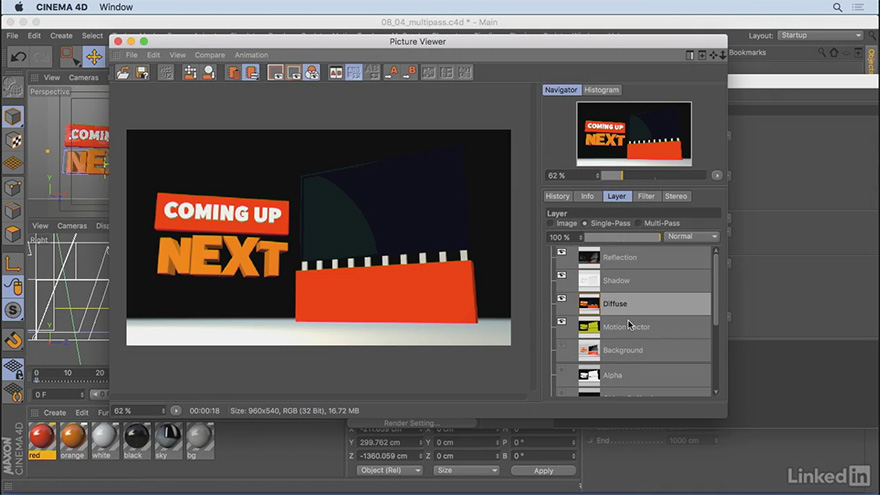The height and width of the screenshot is (495, 880).
Task: Click the Make Editable cube icon in left palette
Action: point(13,117)
